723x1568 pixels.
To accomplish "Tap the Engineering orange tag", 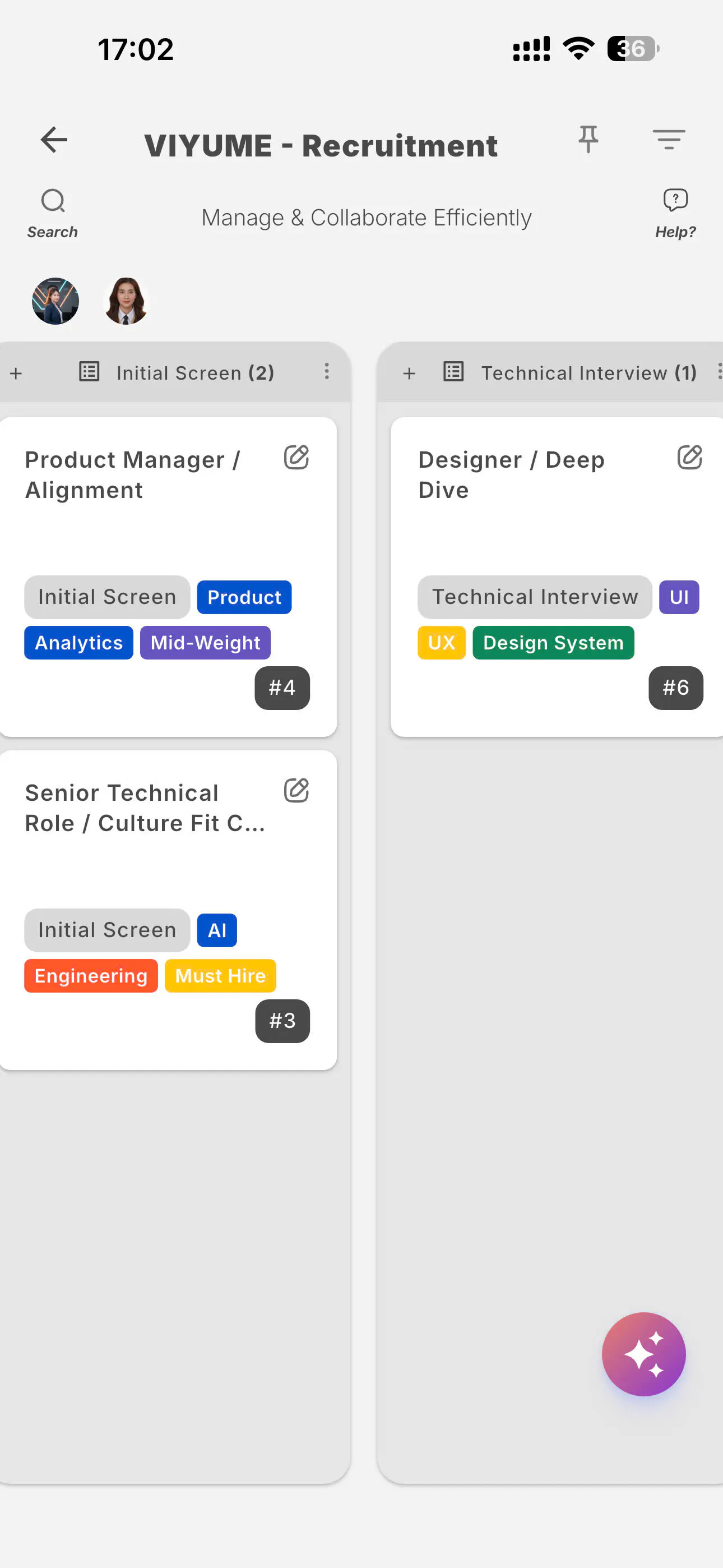I will pyautogui.click(x=91, y=976).
